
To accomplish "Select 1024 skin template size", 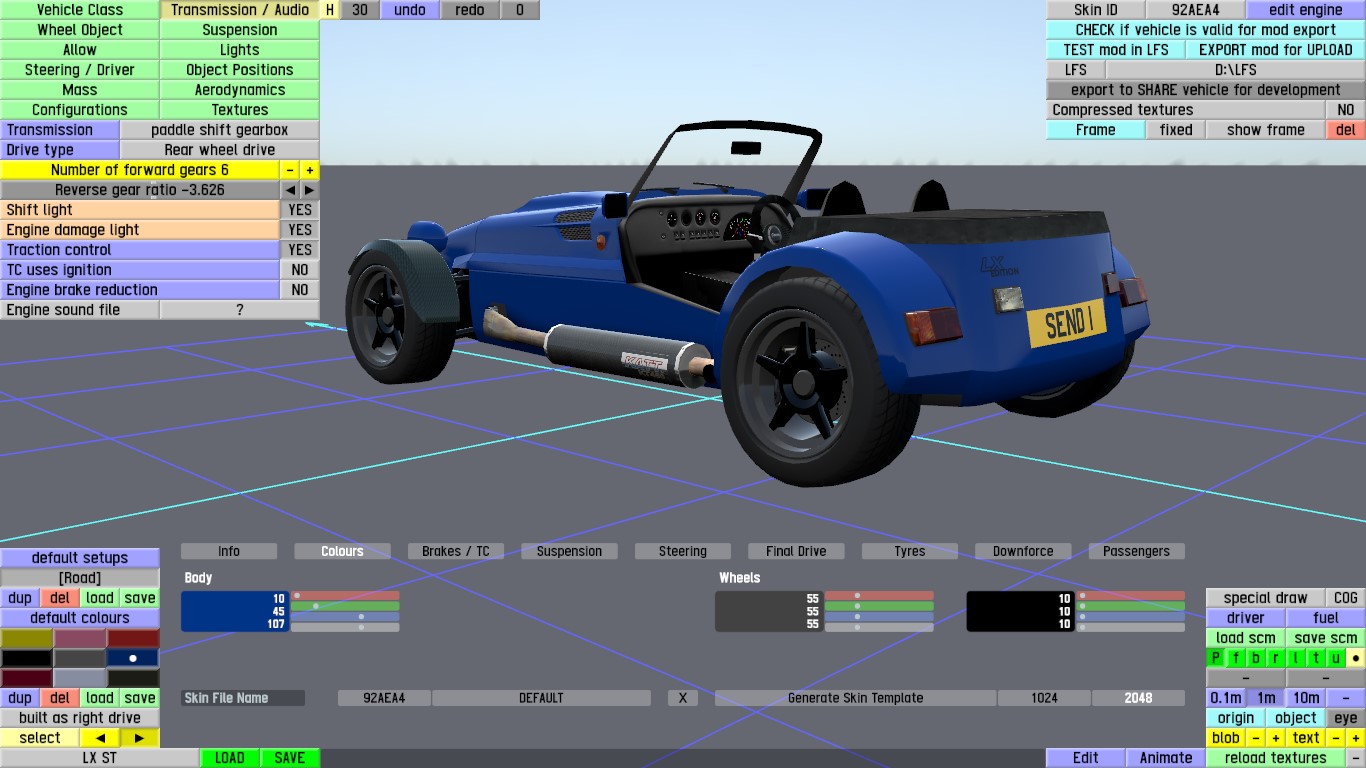I will (x=1044, y=698).
